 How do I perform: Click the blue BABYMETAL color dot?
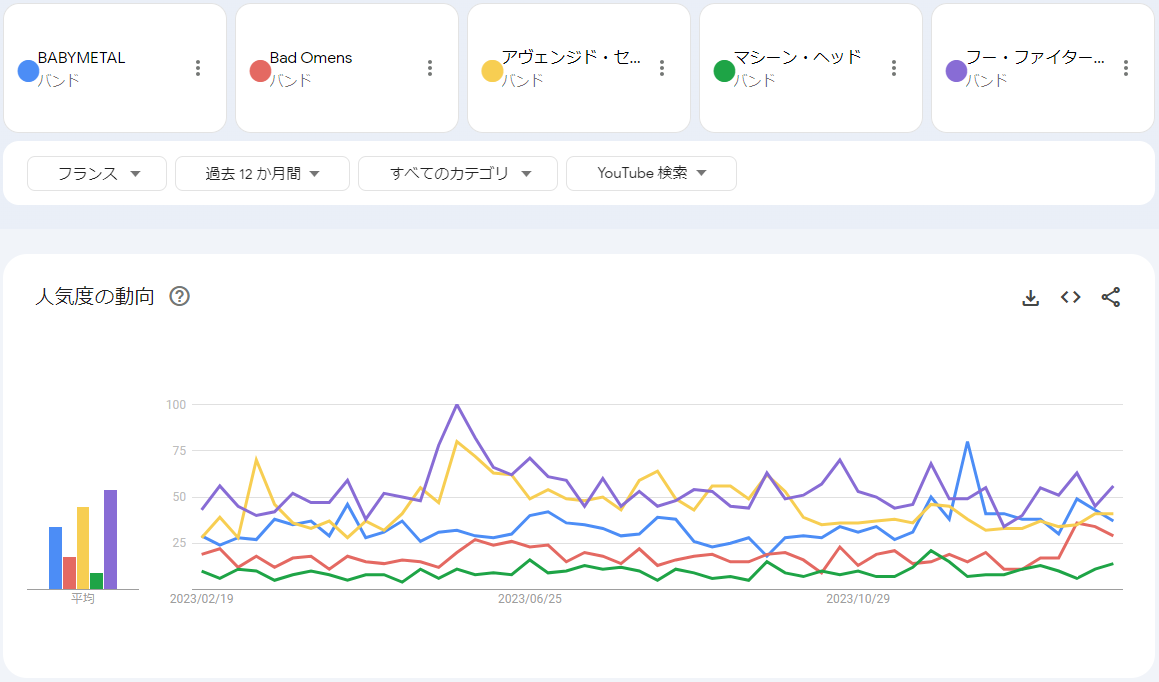(28, 71)
